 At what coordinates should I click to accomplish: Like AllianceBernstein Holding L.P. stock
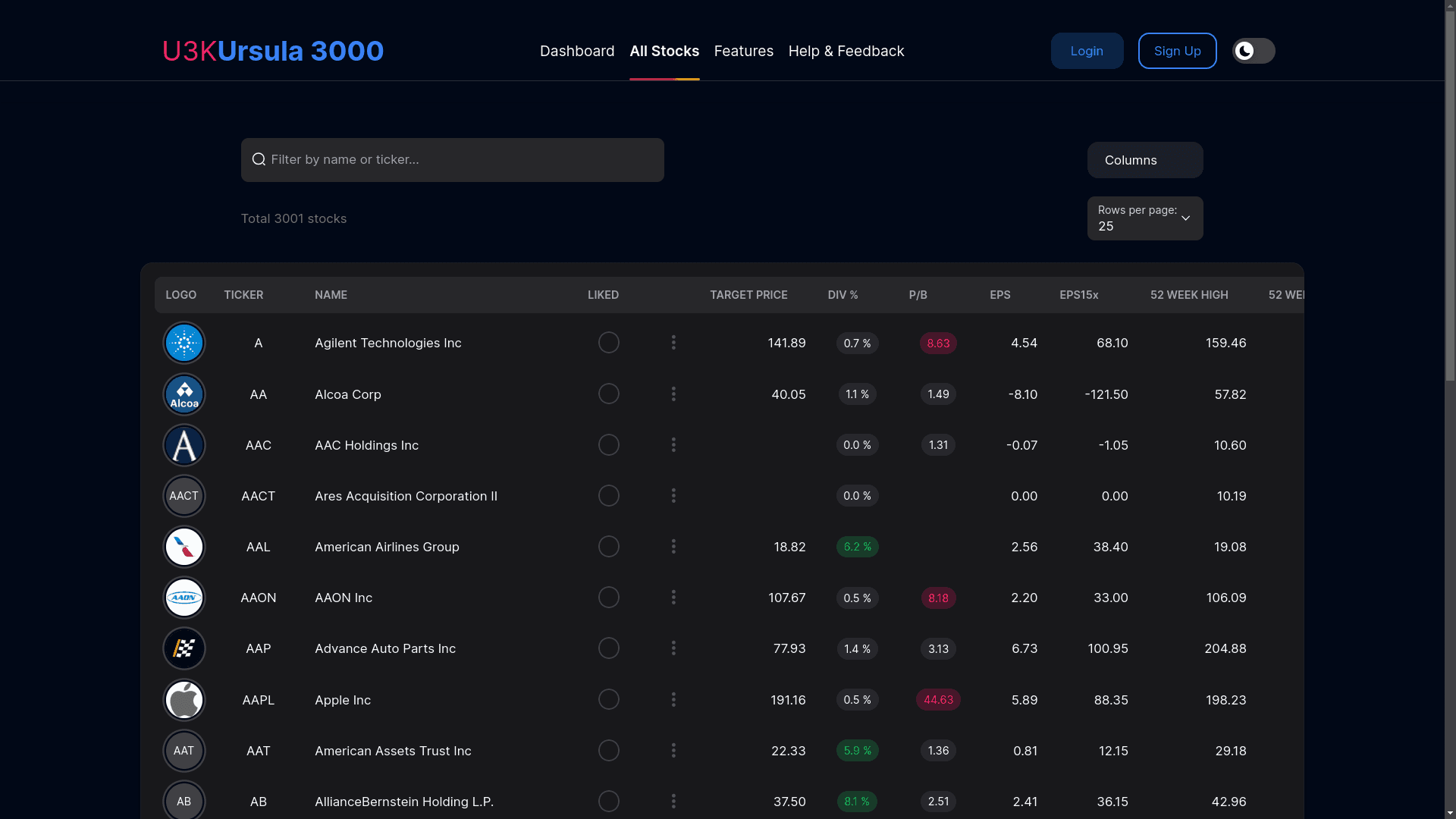click(x=609, y=802)
